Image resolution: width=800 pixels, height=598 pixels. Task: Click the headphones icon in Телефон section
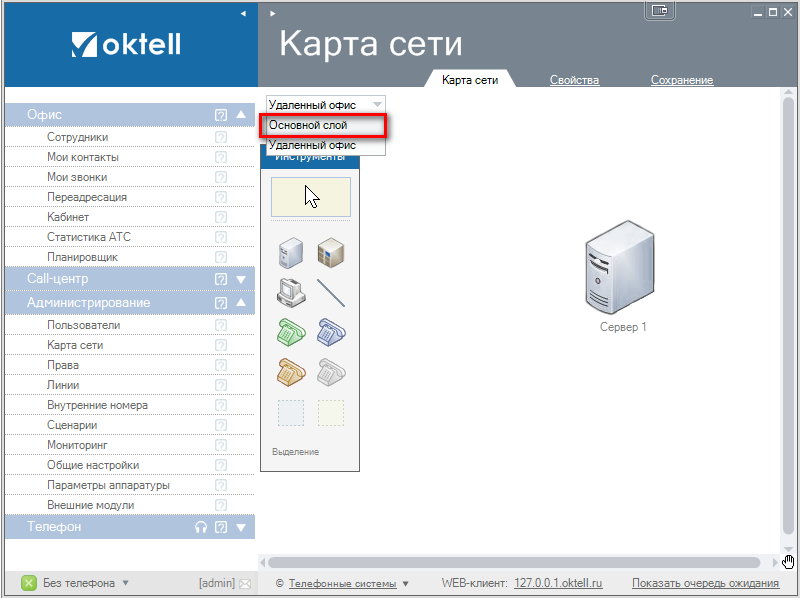[x=201, y=527]
